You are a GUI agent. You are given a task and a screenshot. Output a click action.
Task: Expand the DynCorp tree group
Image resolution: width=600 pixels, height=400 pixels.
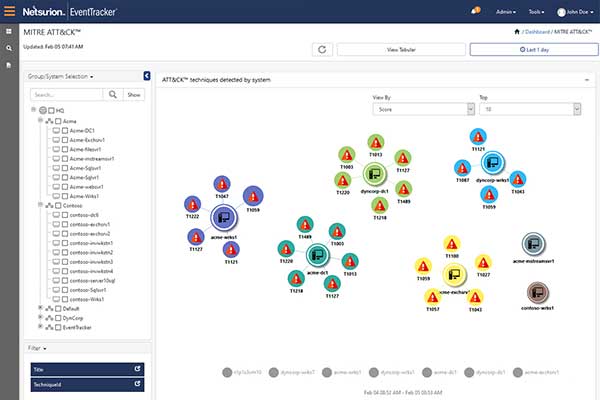point(38,317)
